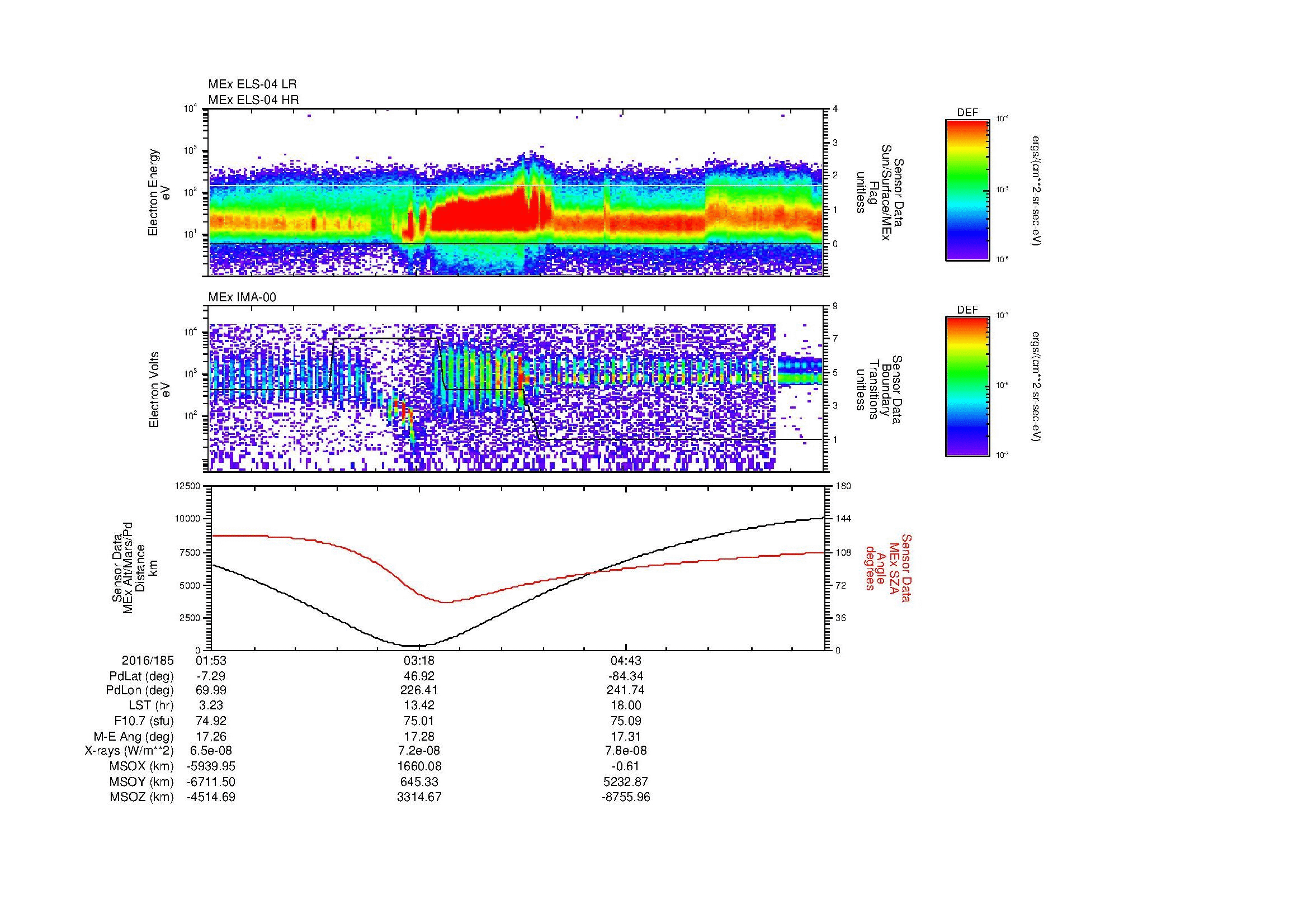Click the time tick label '04:43'
The width and height of the screenshot is (1308, 924).
(x=626, y=661)
